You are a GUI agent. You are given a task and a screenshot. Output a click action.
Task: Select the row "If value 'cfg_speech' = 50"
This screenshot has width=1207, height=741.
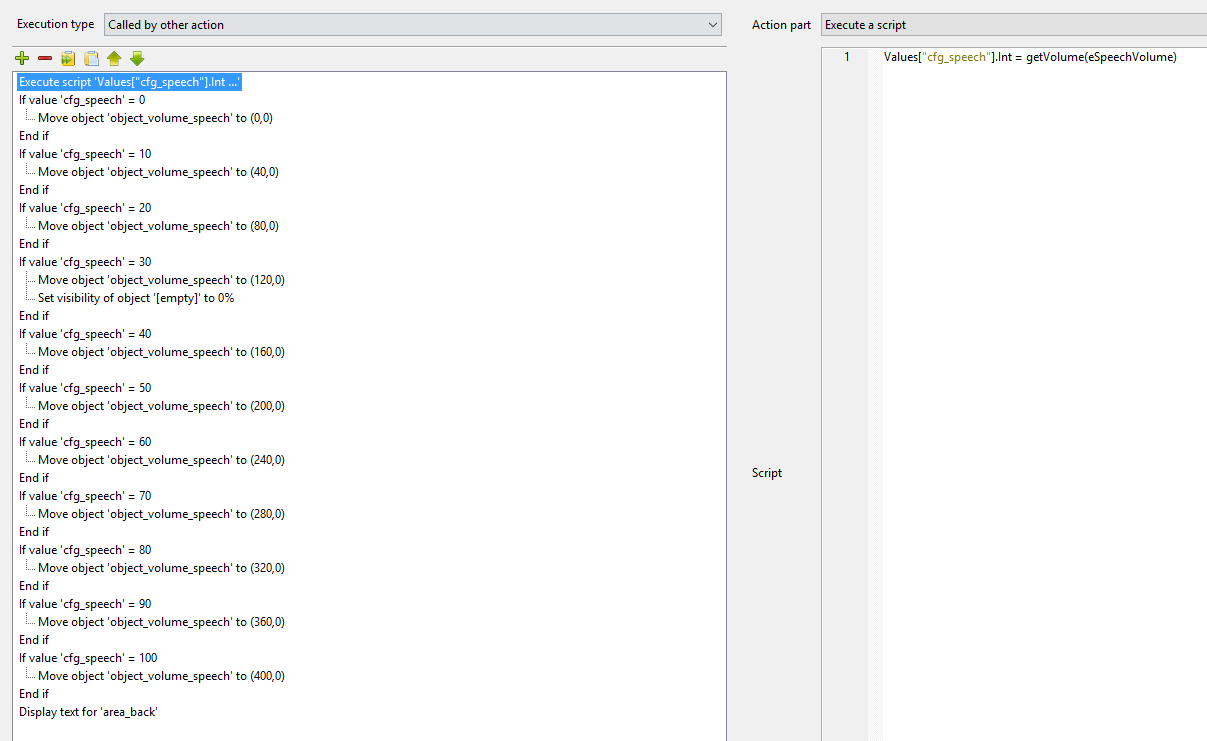85,388
